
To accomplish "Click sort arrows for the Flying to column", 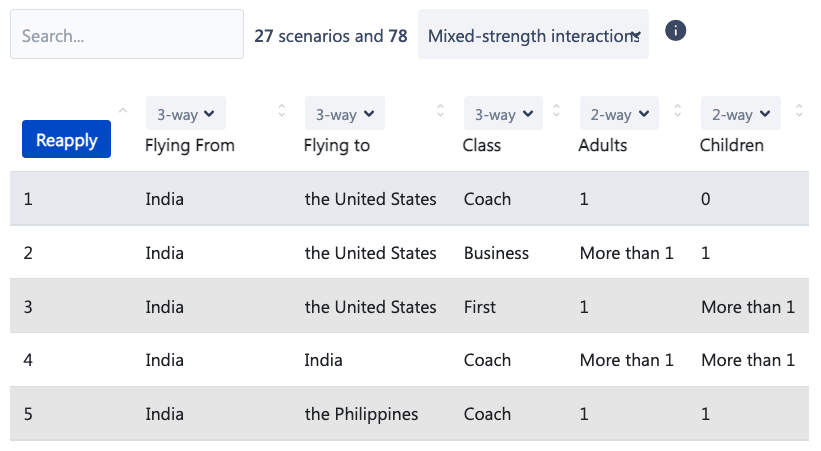I will [x=441, y=110].
